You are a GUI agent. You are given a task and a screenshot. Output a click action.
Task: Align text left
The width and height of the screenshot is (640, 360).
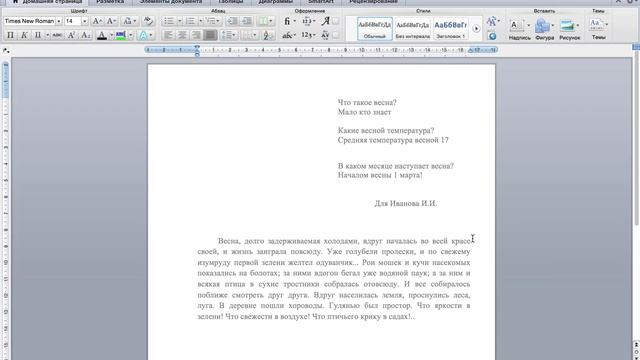[x=168, y=35]
